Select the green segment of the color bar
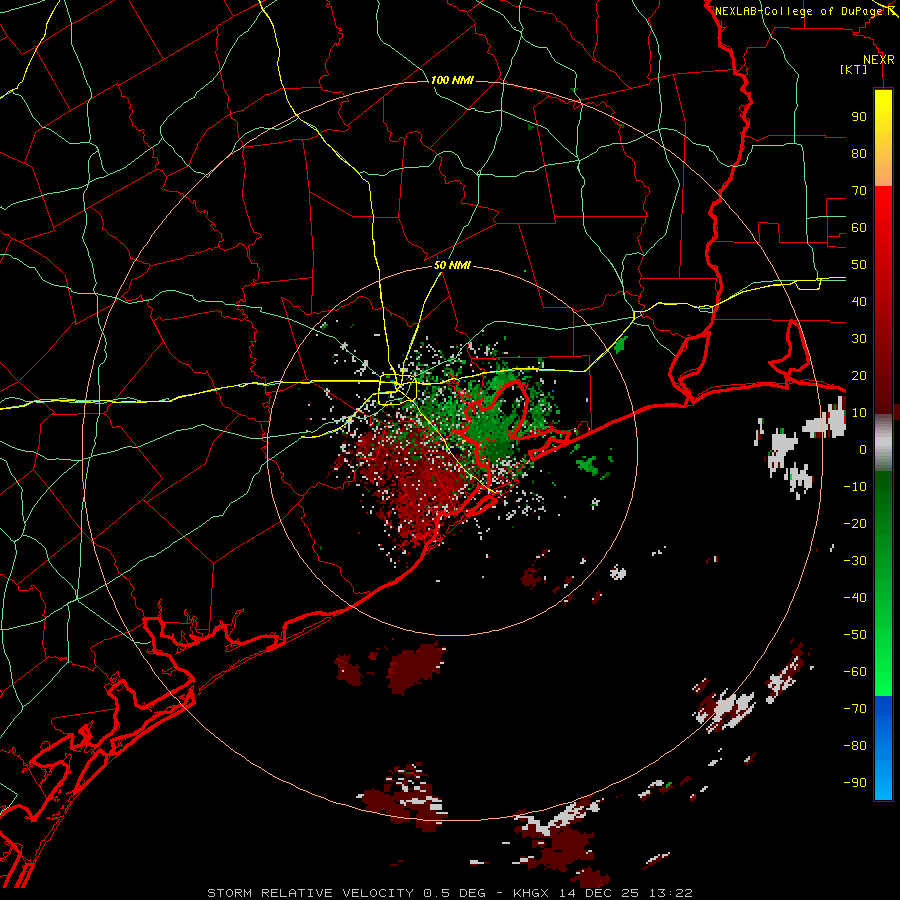Screen dimensions: 900x900 pyautogui.click(x=883, y=583)
